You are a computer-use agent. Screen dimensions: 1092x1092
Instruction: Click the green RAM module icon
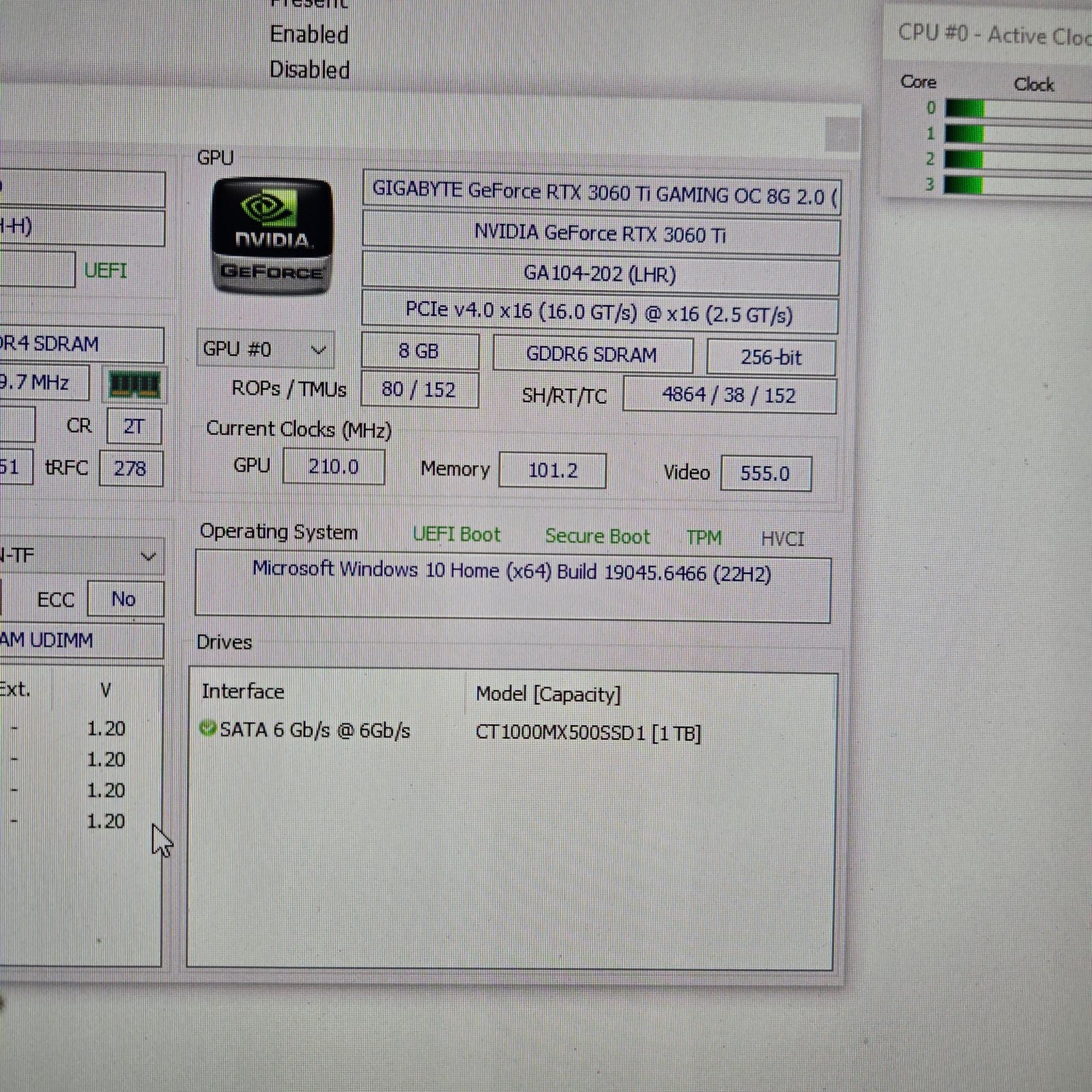(x=134, y=386)
